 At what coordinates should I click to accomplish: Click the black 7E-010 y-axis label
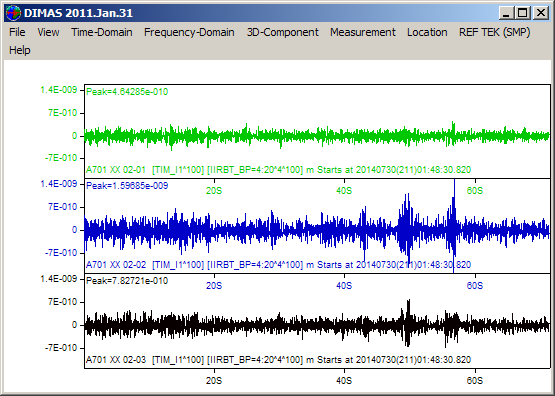tap(63, 302)
